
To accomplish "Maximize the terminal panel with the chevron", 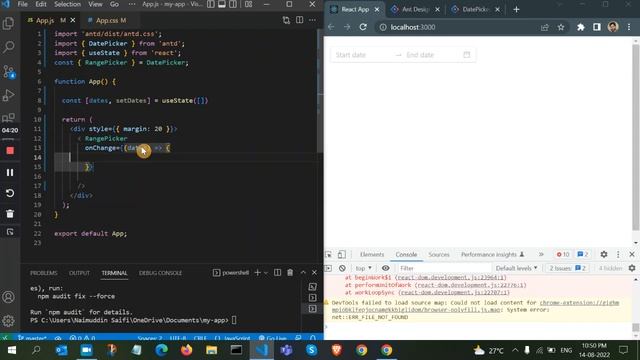I will click(x=303, y=273).
